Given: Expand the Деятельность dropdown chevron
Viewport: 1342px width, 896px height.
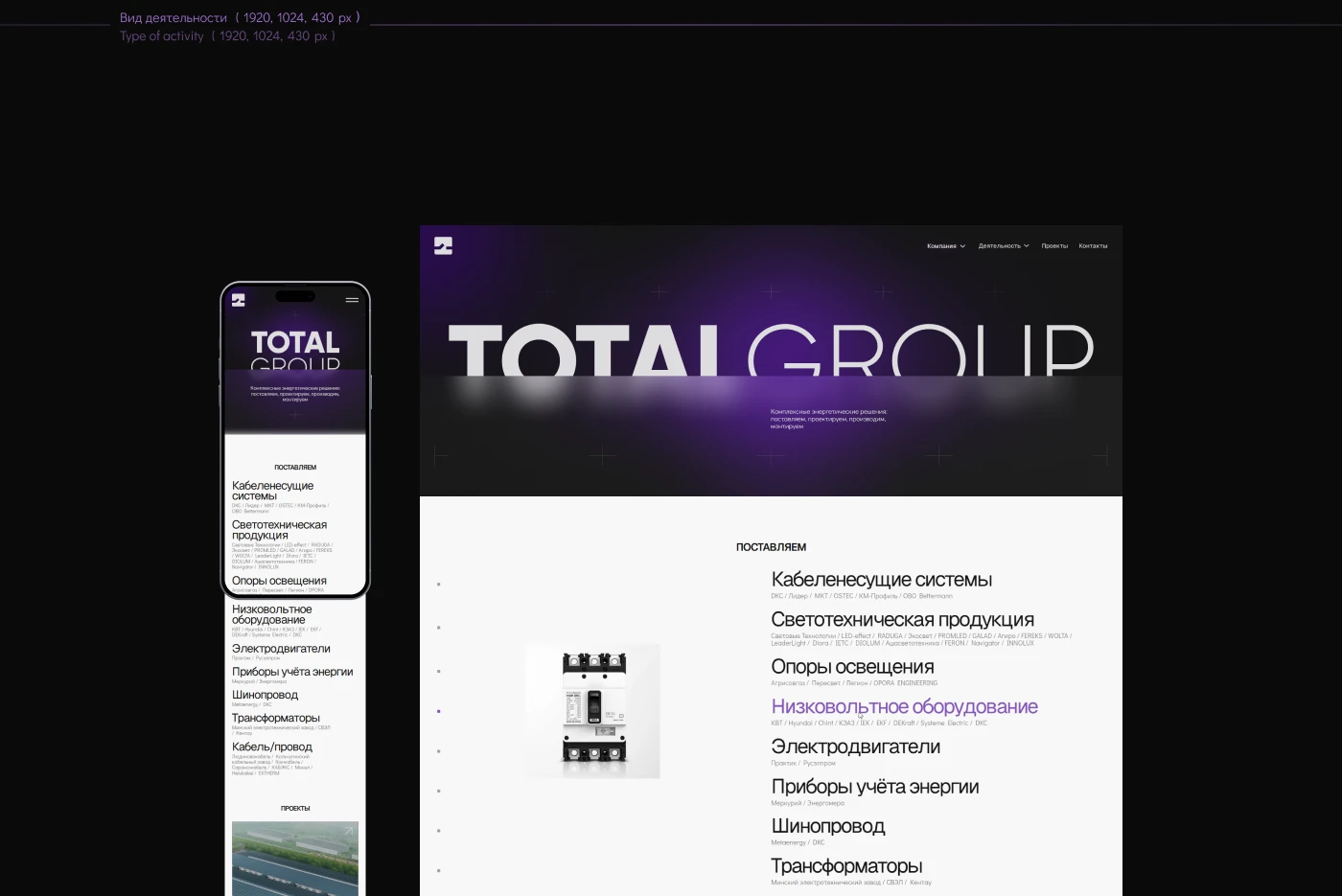Looking at the screenshot, I should point(1027,246).
